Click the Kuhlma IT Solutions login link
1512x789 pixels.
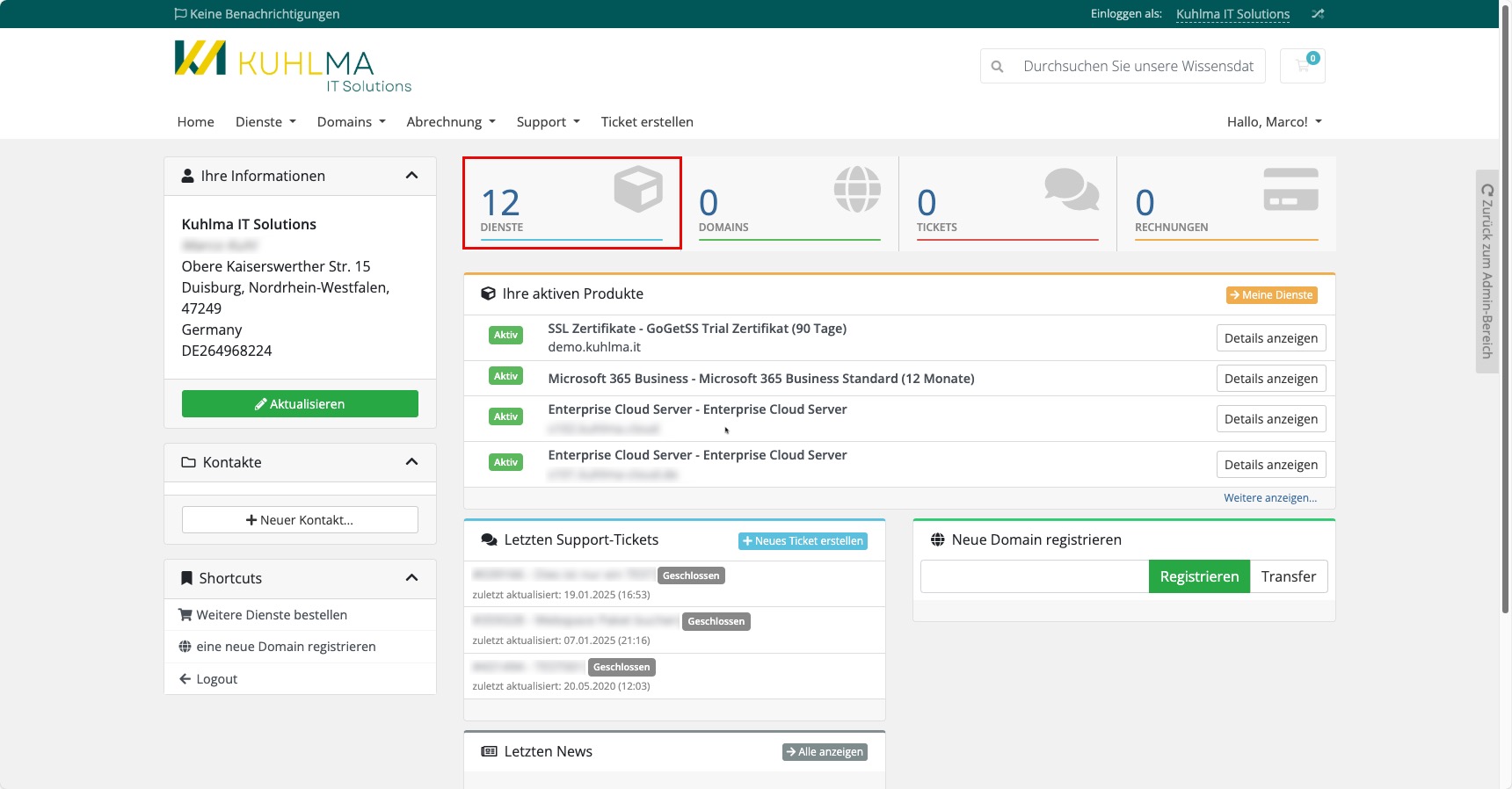click(x=1232, y=14)
